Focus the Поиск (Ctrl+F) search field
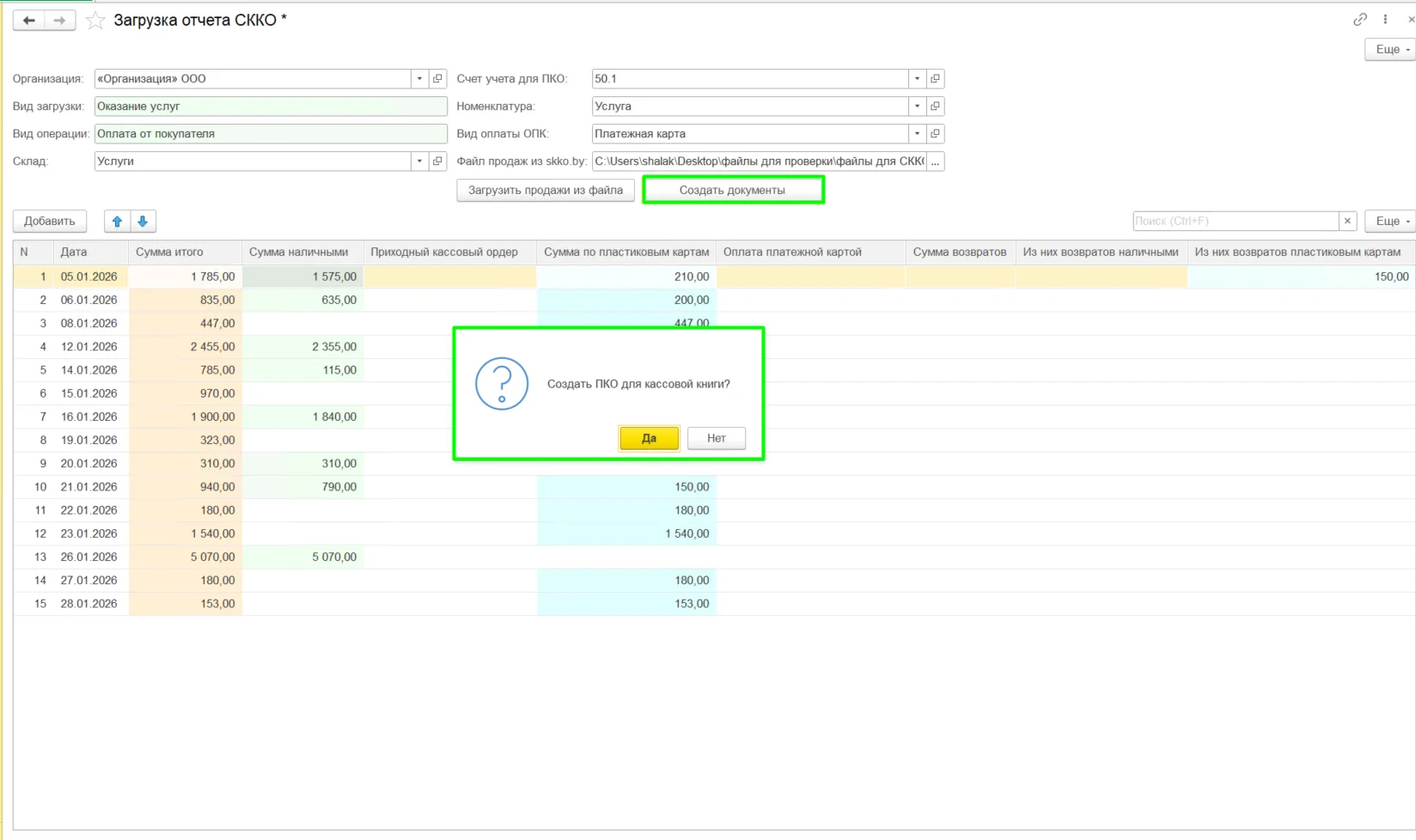Screen dimensions: 1416x840 [1236, 222]
